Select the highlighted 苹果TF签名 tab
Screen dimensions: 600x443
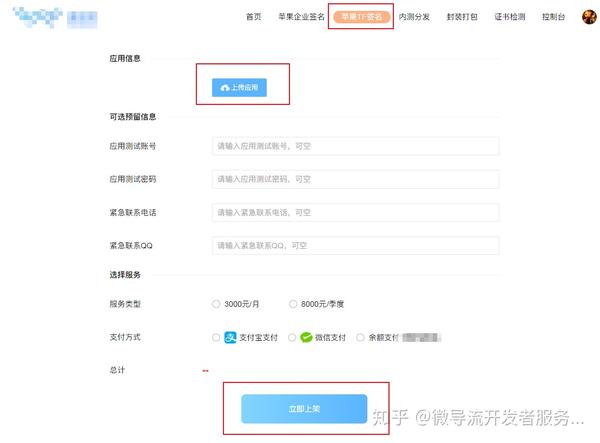click(361, 17)
